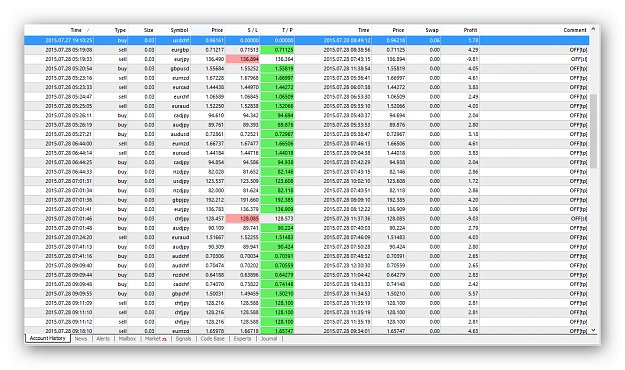Click the profit value -9.81
Viewport: 625px width, 370px height.
472,59
